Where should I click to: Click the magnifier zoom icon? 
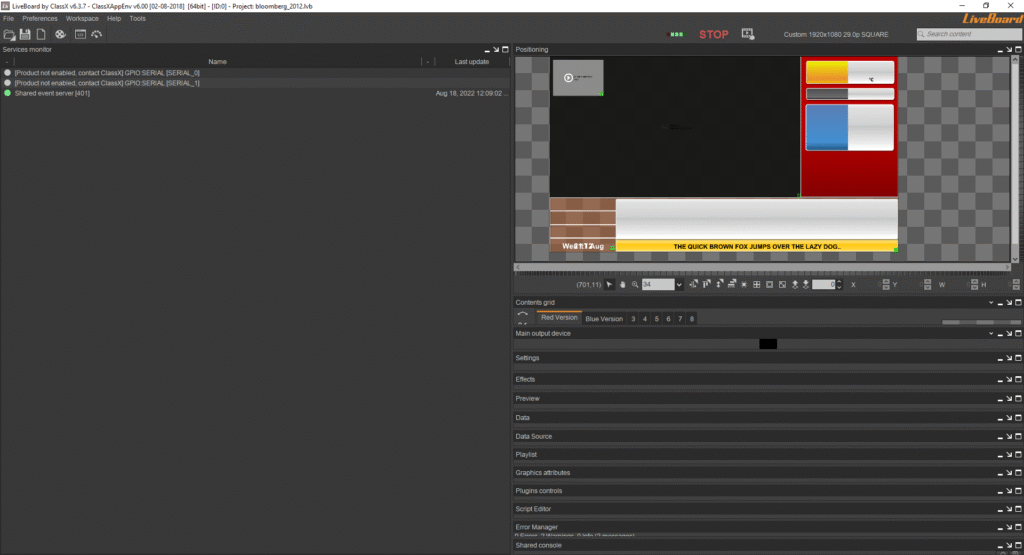pyautogui.click(x=635, y=285)
